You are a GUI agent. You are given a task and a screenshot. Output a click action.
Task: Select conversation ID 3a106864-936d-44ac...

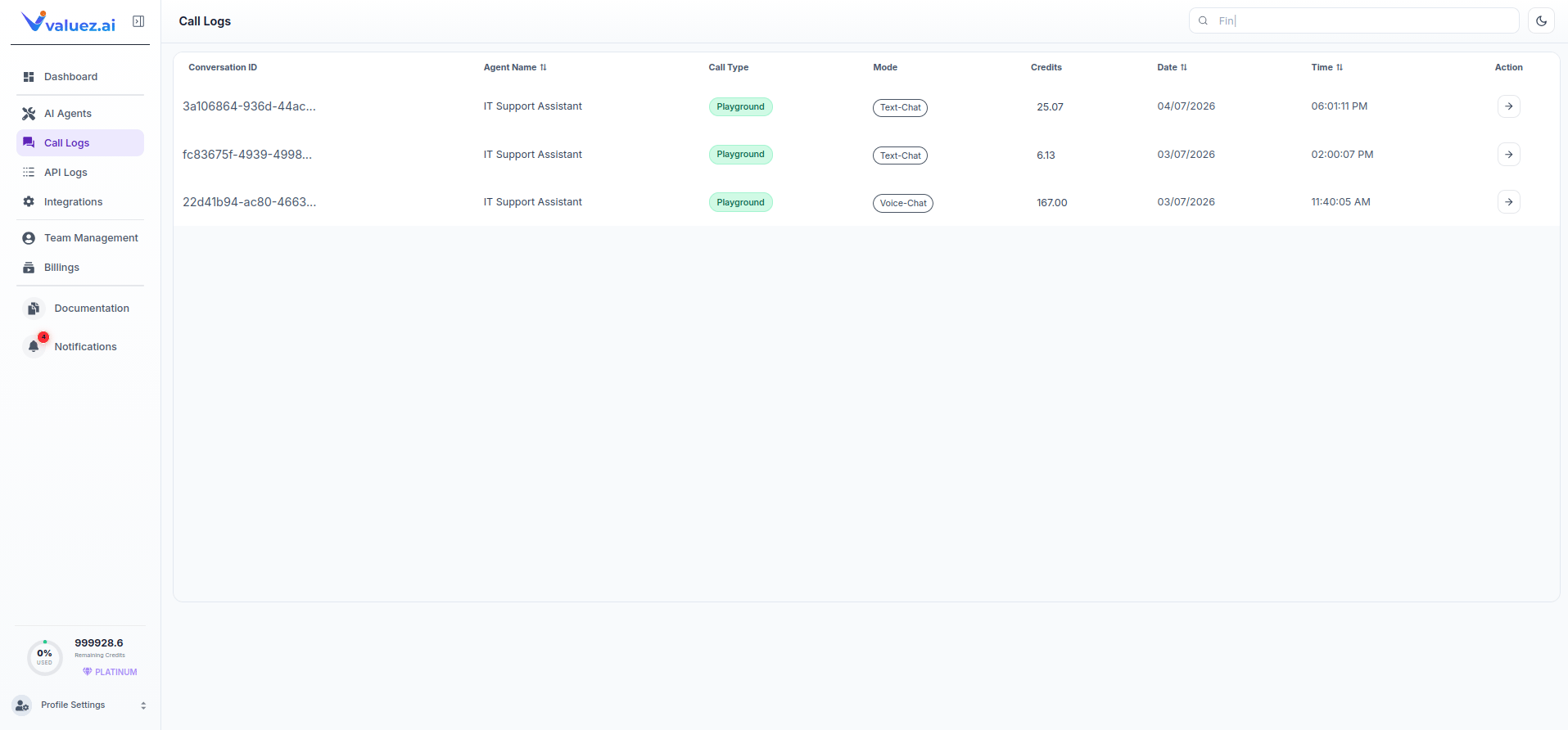tap(249, 106)
